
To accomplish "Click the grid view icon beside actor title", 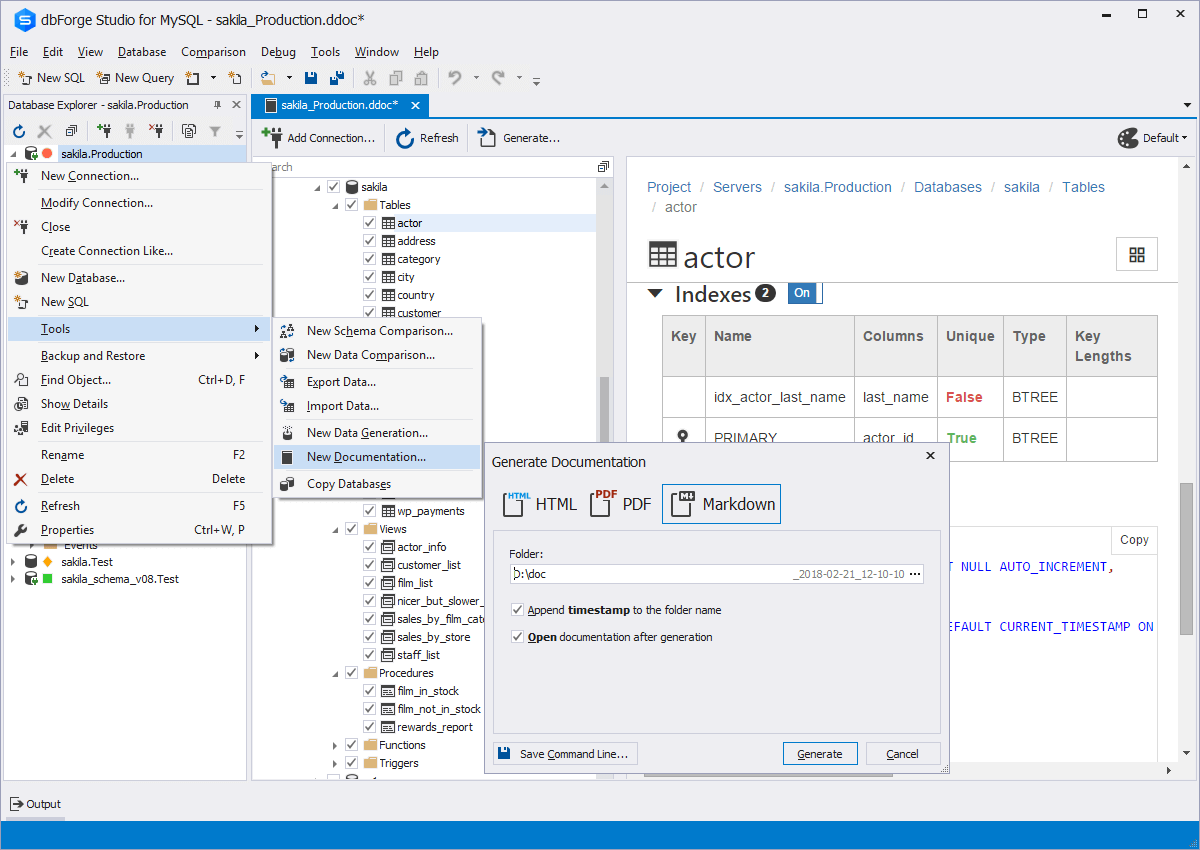I will pos(1137,255).
